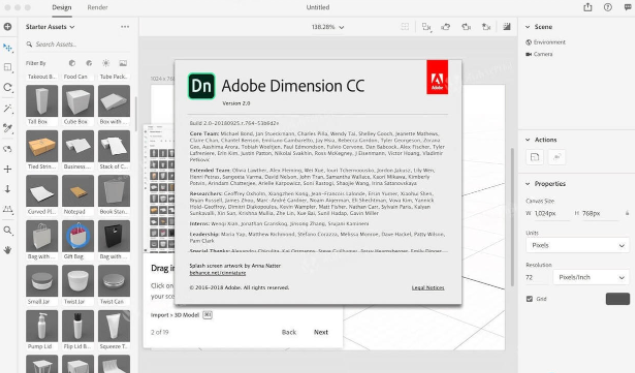Activate the Zoom magnifier tool
The image size is (635, 373).
click(x=8, y=230)
